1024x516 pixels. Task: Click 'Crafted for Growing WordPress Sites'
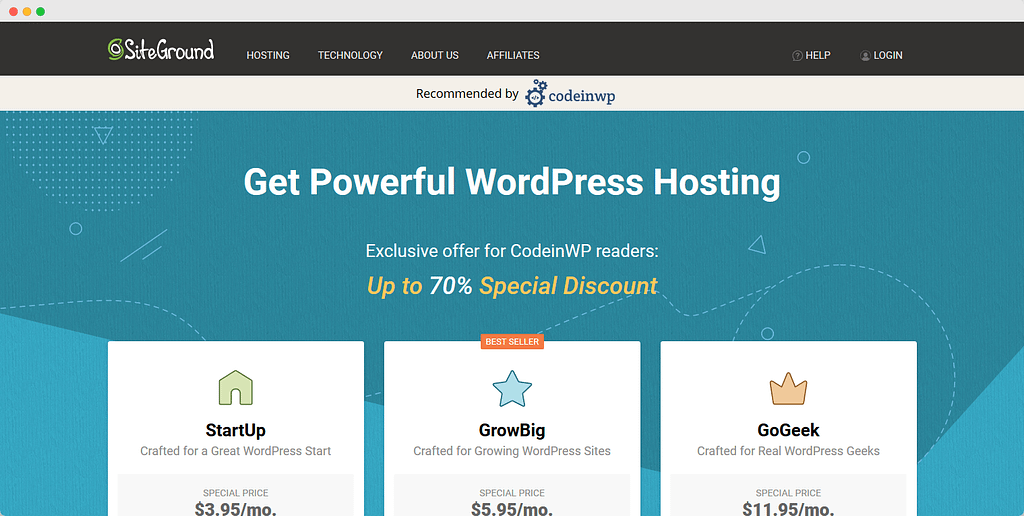[x=512, y=451]
